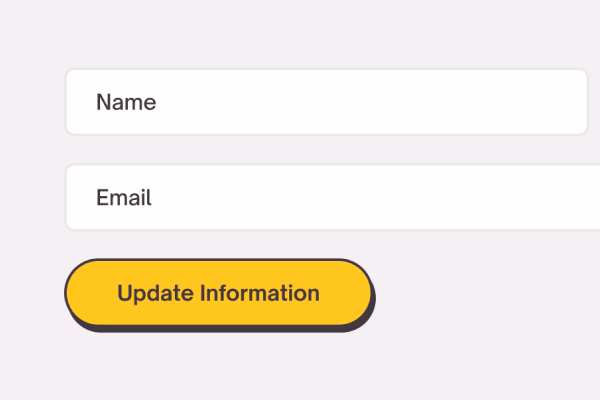Image resolution: width=600 pixels, height=400 pixels.
Task: Focus the Email text field
Action: pos(332,198)
